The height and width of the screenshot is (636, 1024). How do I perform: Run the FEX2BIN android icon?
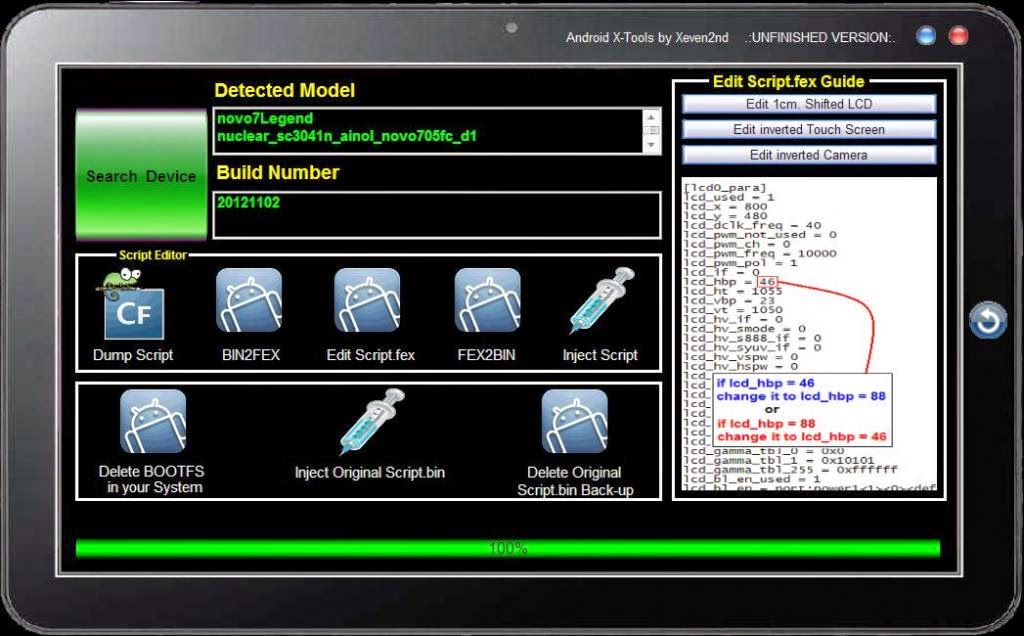[487, 300]
